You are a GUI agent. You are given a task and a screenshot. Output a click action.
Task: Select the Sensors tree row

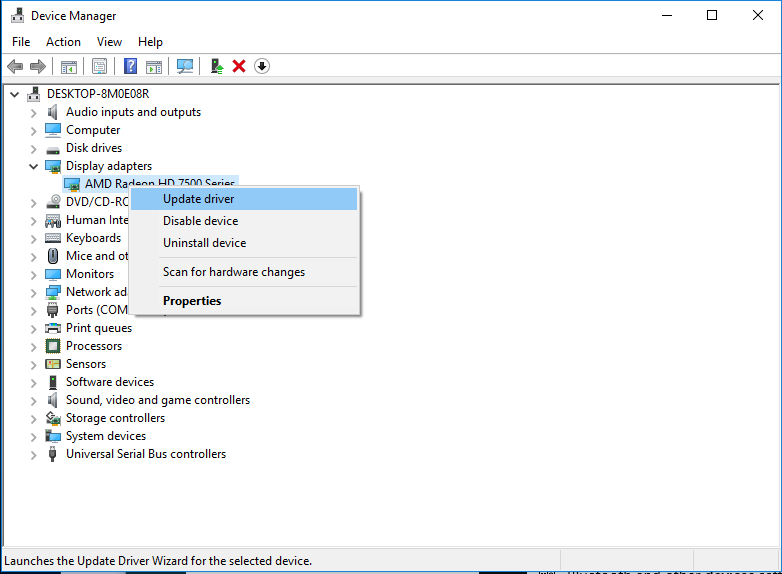[86, 364]
